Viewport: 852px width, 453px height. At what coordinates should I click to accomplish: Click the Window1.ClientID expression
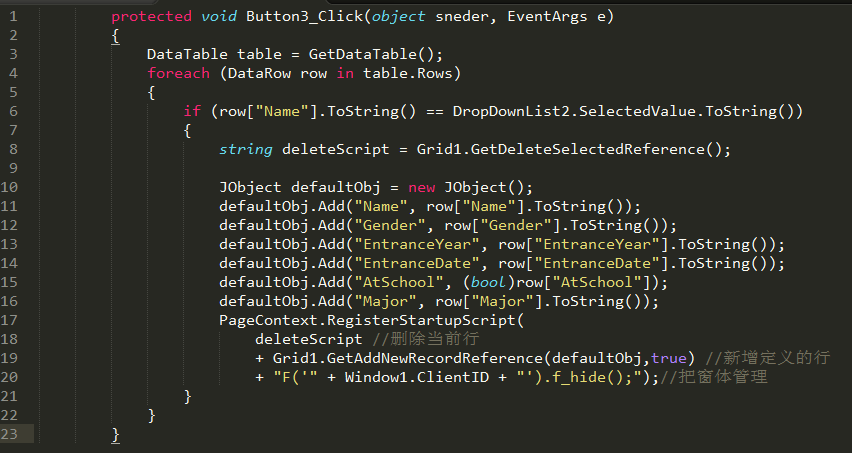417,378
